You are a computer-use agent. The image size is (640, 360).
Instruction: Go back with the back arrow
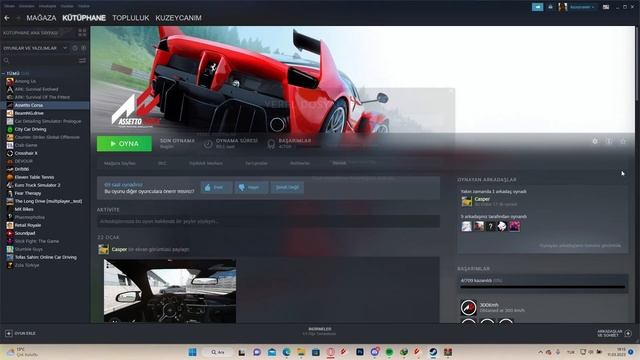tap(7, 18)
